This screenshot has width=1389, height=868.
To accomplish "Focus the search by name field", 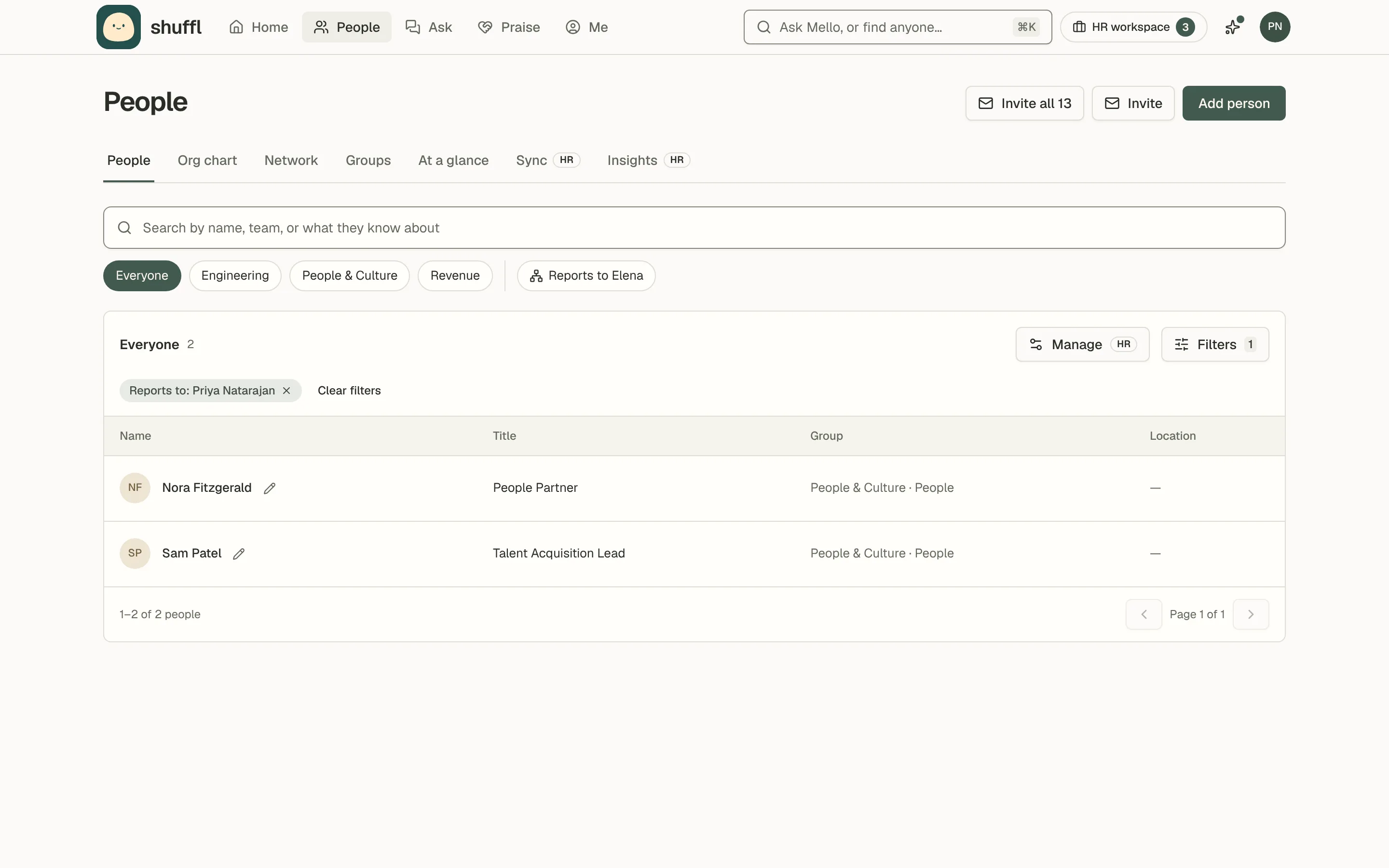I will click(694, 228).
